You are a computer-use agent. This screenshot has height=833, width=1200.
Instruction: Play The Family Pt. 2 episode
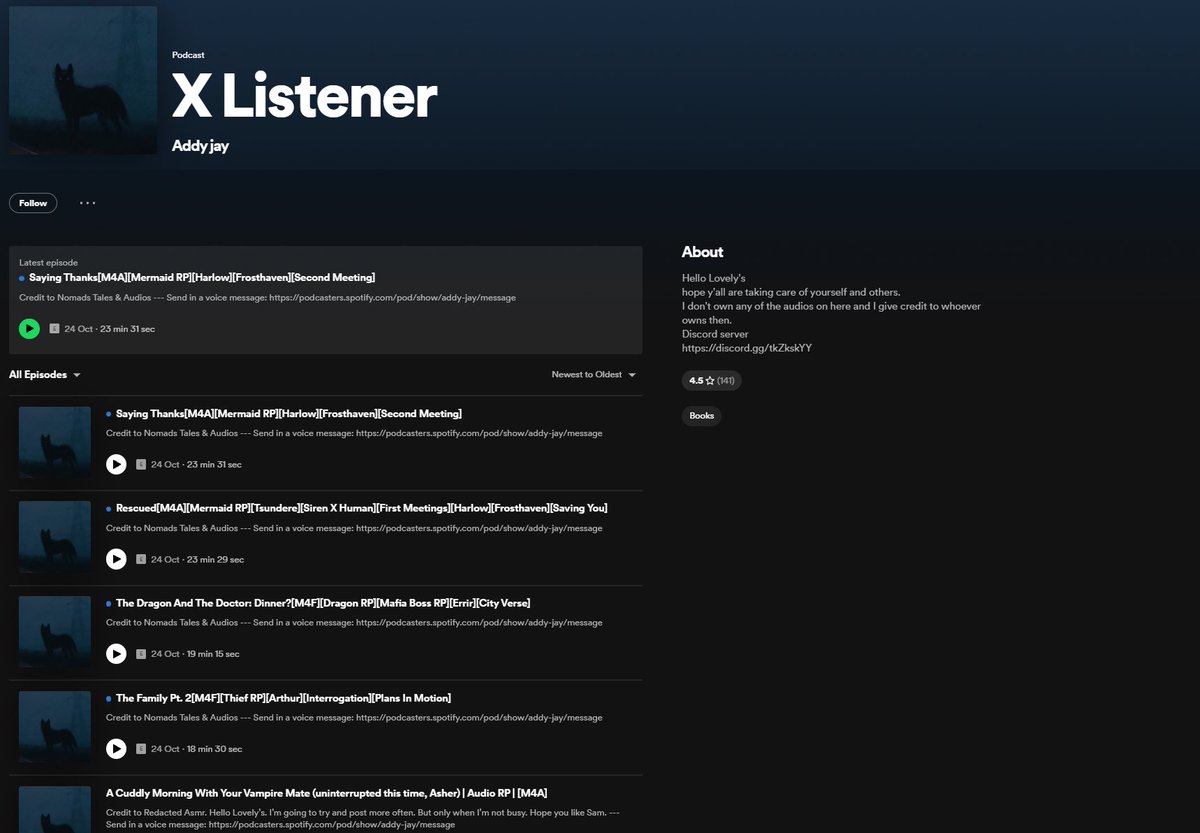tap(116, 748)
